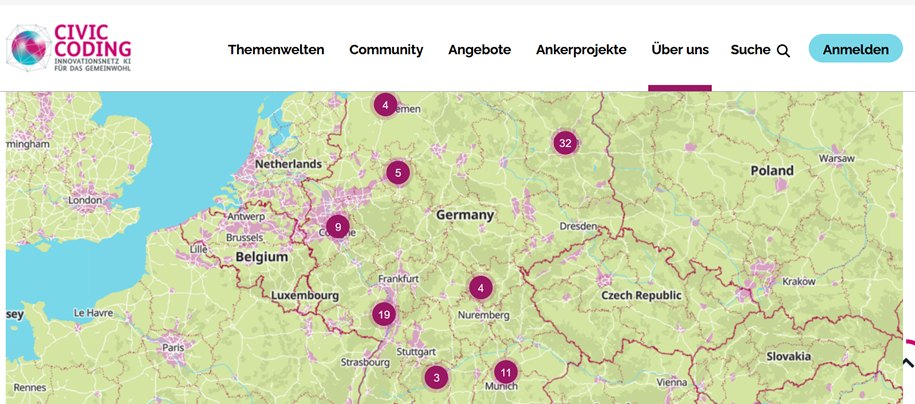Click the Vienna city label
Viewport: 915px width, 404px height.
(x=672, y=383)
